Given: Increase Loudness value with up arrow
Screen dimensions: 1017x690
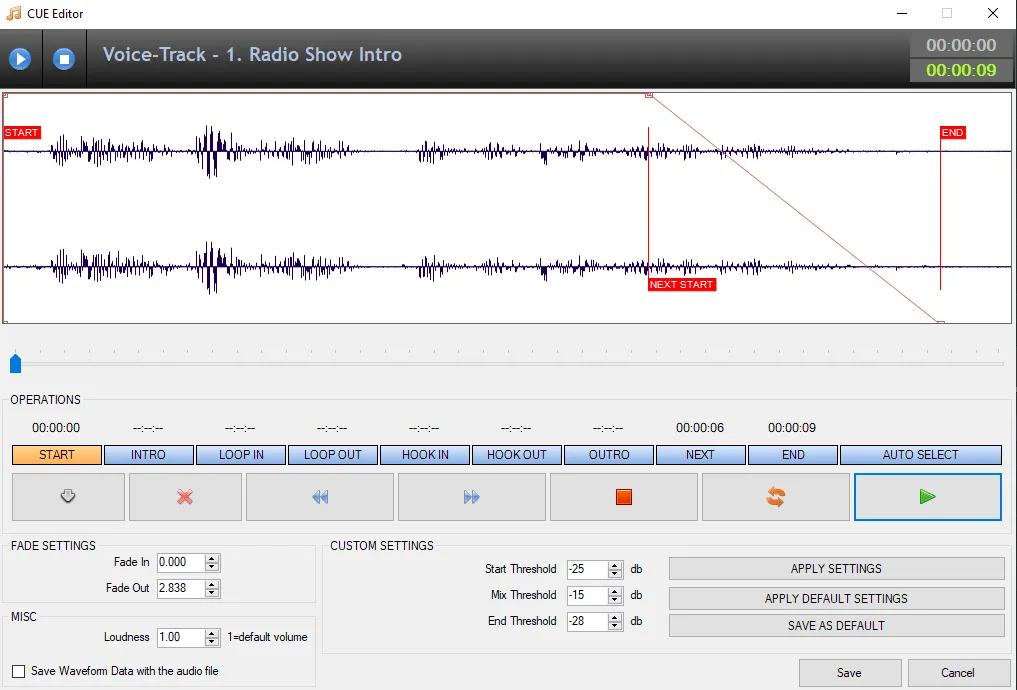Looking at the screenshot, I should click(212, 634).
